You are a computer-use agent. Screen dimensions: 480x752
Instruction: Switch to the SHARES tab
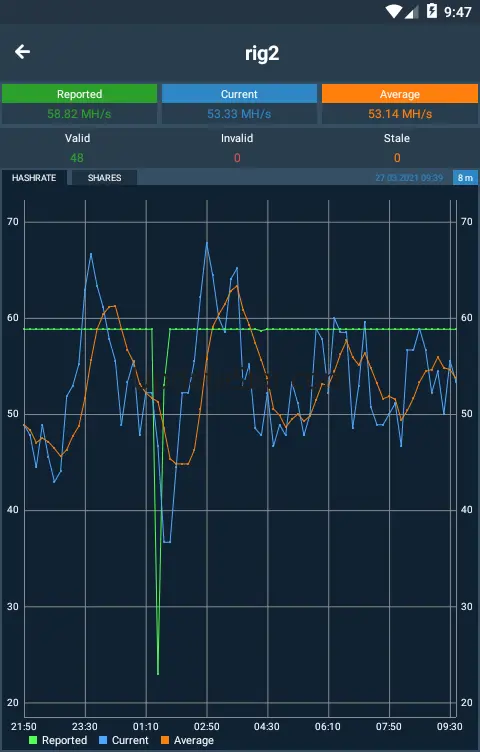[105, 177]
